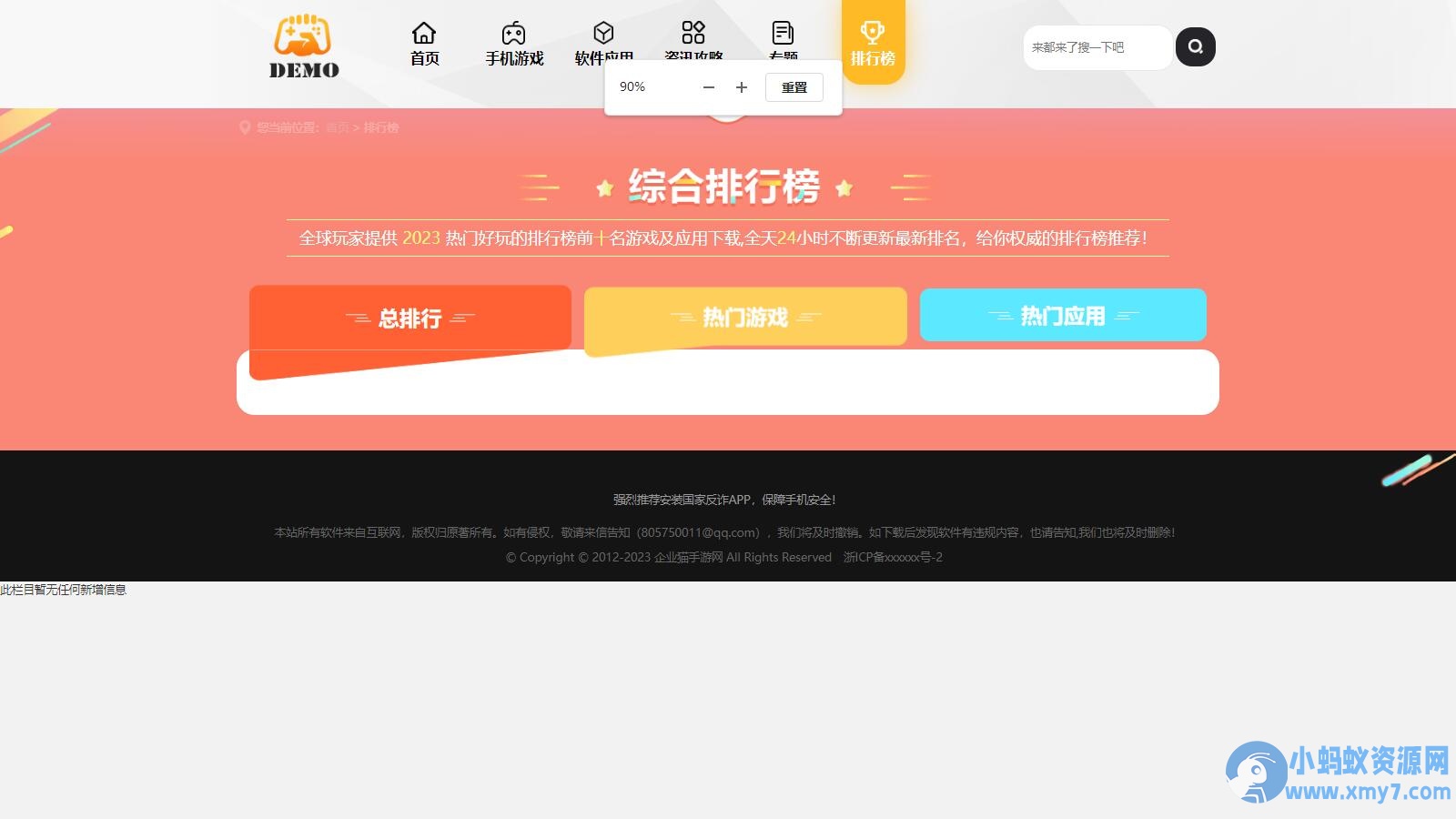Click the 重置 zoom reset button
Viewport: 1456px width, 819px height.
pyautogui.click(x=794, y=87)
